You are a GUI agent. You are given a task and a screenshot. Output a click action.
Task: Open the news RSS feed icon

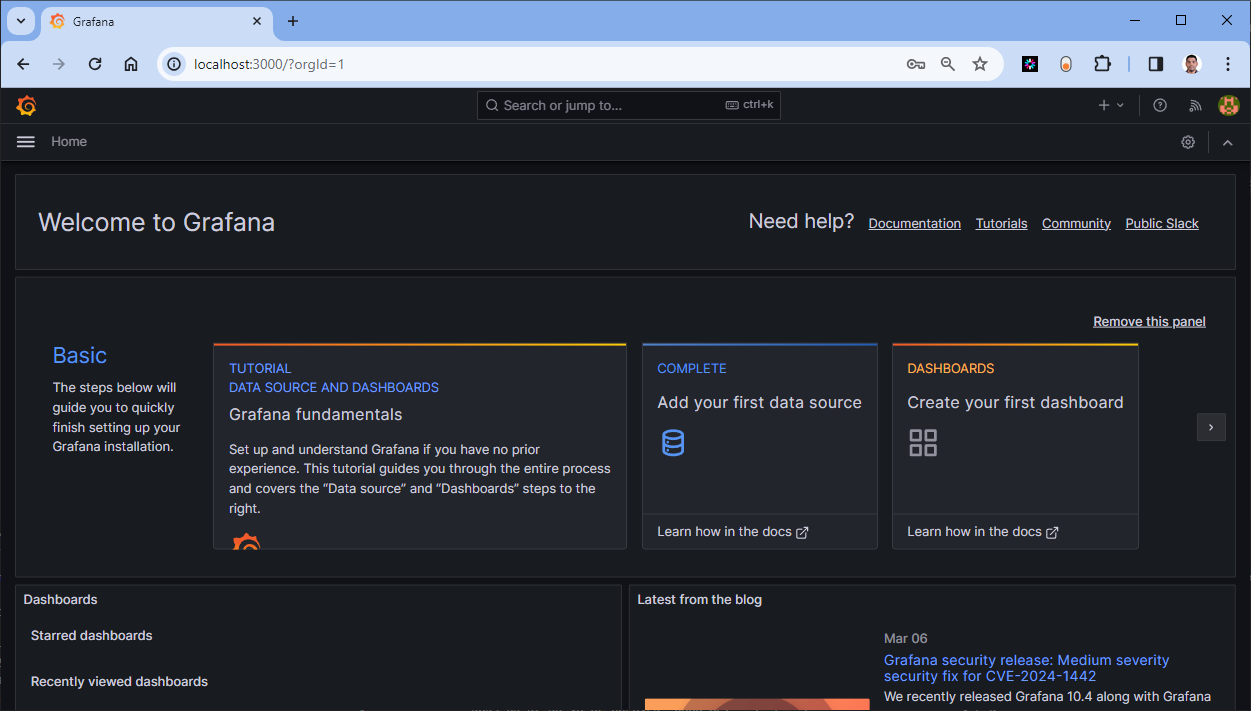(1195, 105)
